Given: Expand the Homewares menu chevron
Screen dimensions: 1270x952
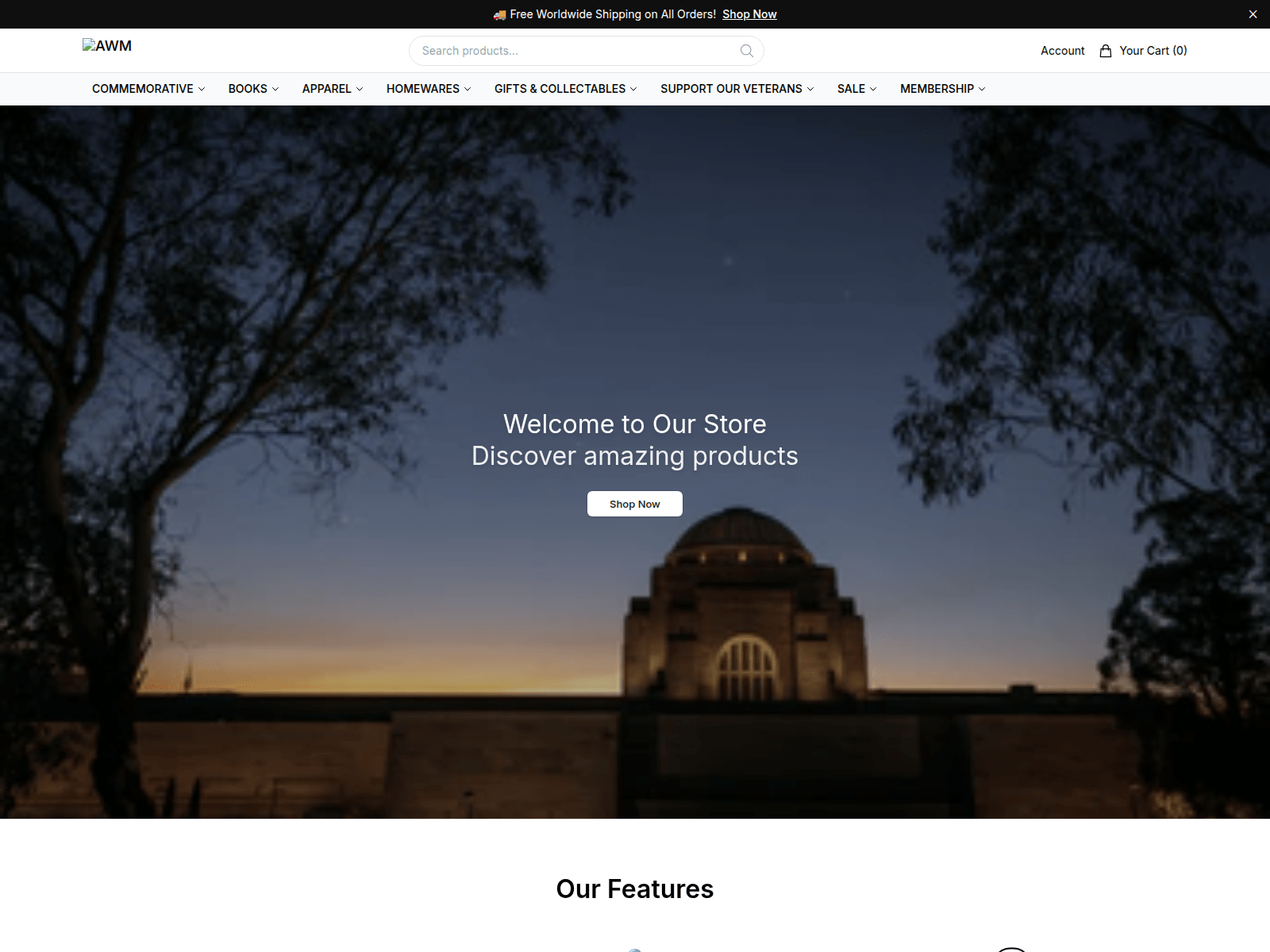Looking at the screenshot, I should (468, 89).
